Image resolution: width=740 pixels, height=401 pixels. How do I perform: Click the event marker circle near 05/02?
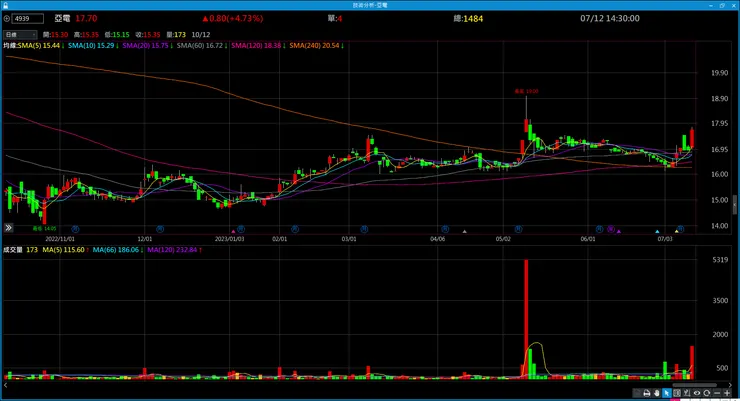click(518, 229)
